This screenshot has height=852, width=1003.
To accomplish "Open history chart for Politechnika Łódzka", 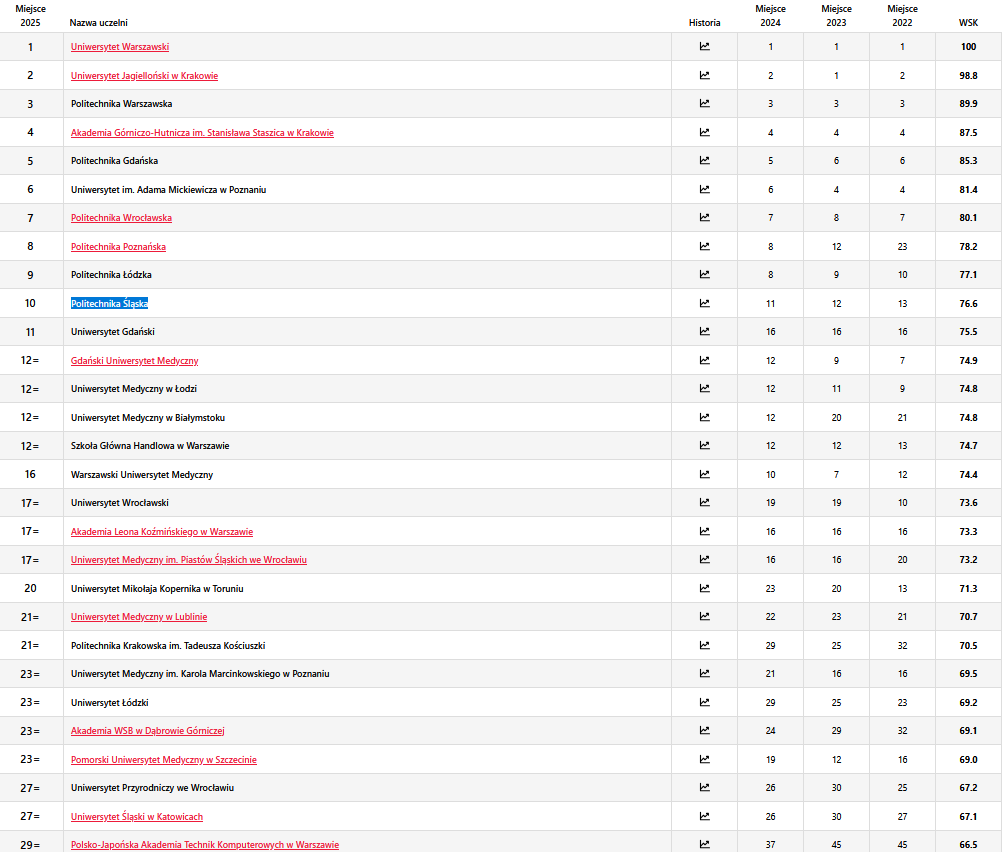I will coord(704,274).
